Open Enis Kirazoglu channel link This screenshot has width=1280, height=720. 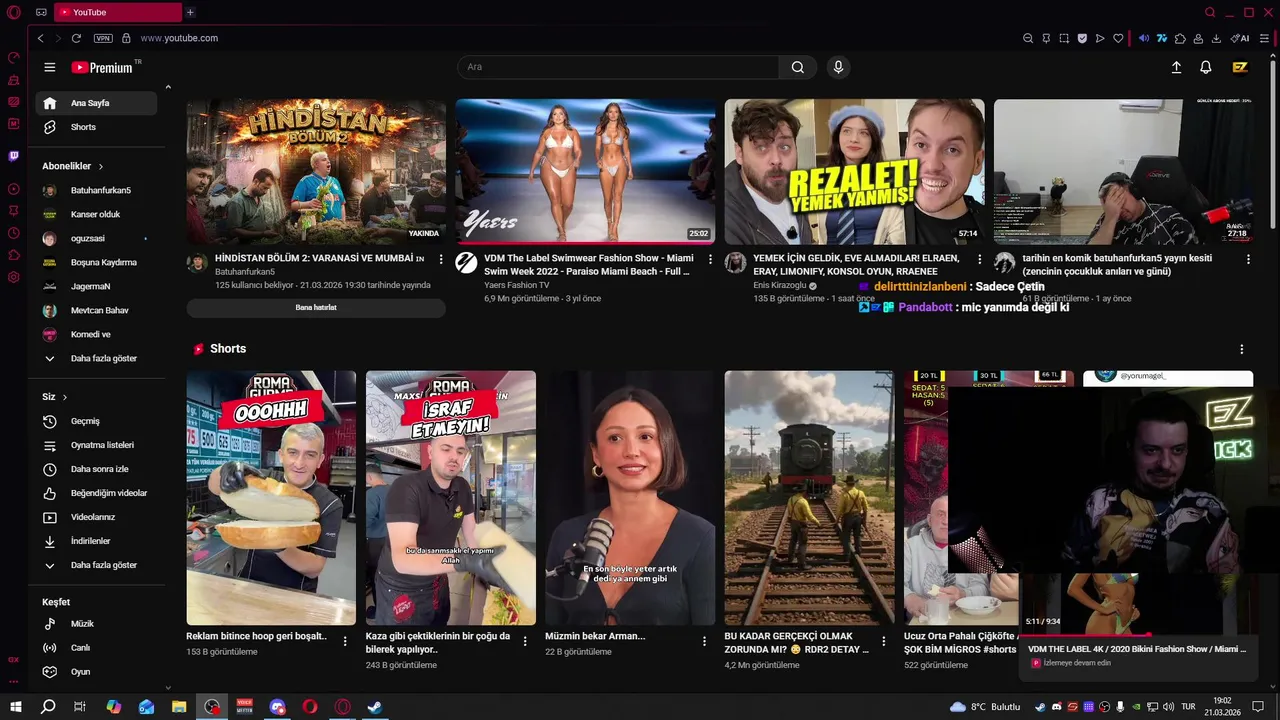click(780, 285)
